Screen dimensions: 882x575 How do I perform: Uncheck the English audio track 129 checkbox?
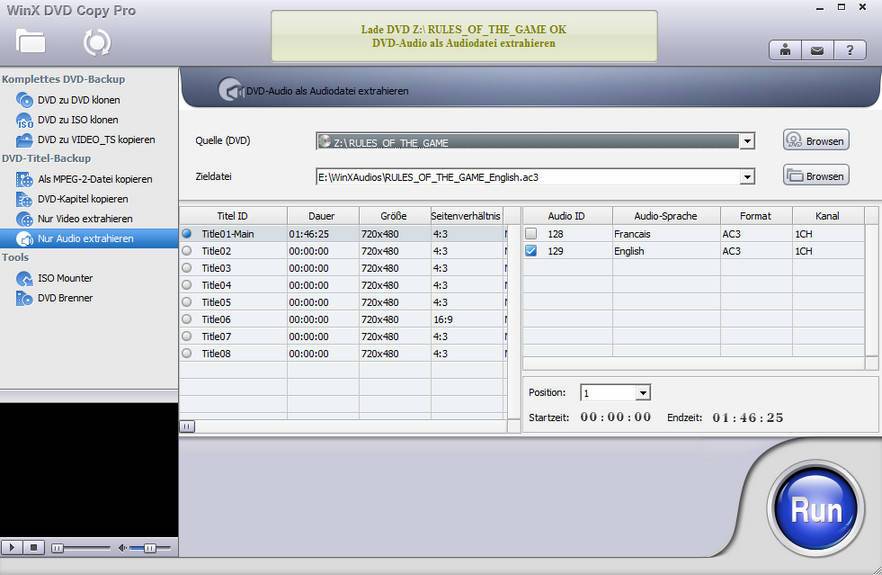531,251
